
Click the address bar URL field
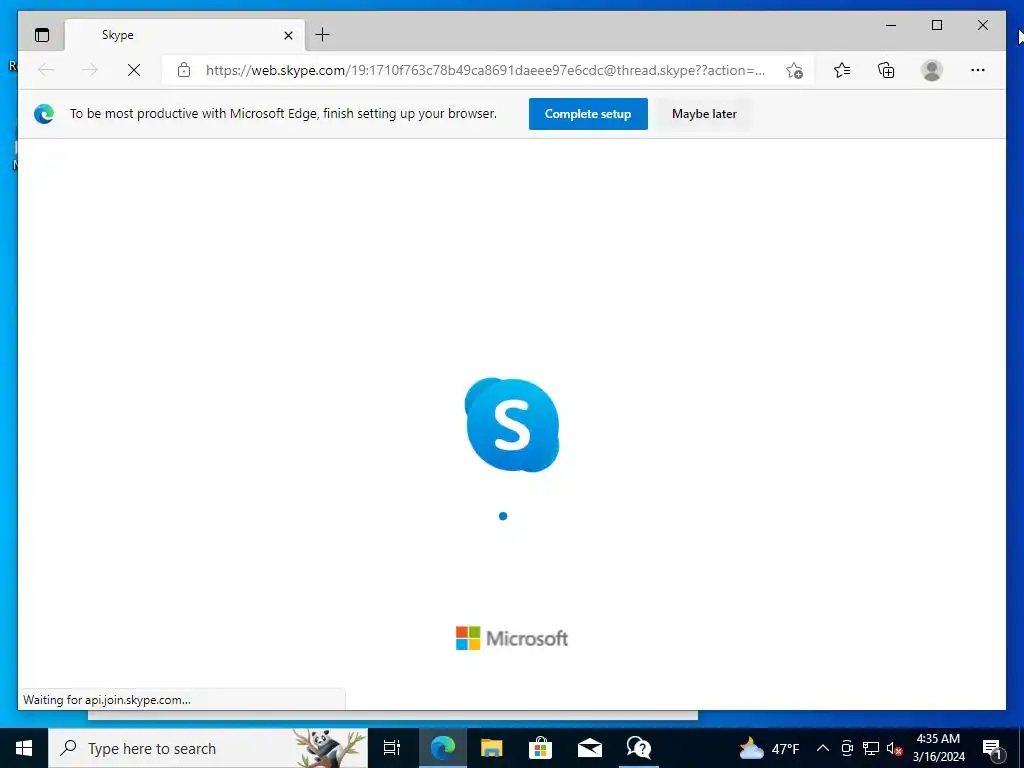tap(485, 70)
